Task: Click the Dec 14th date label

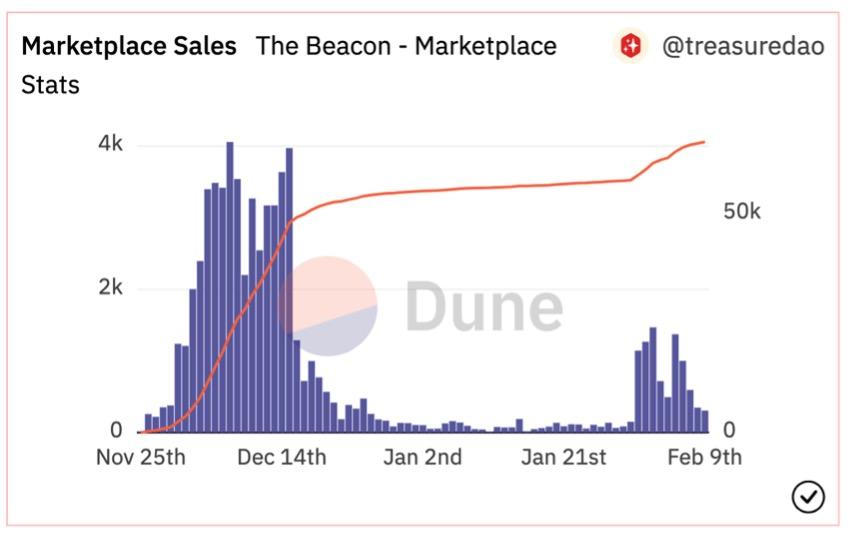Action: pos(281,458)
